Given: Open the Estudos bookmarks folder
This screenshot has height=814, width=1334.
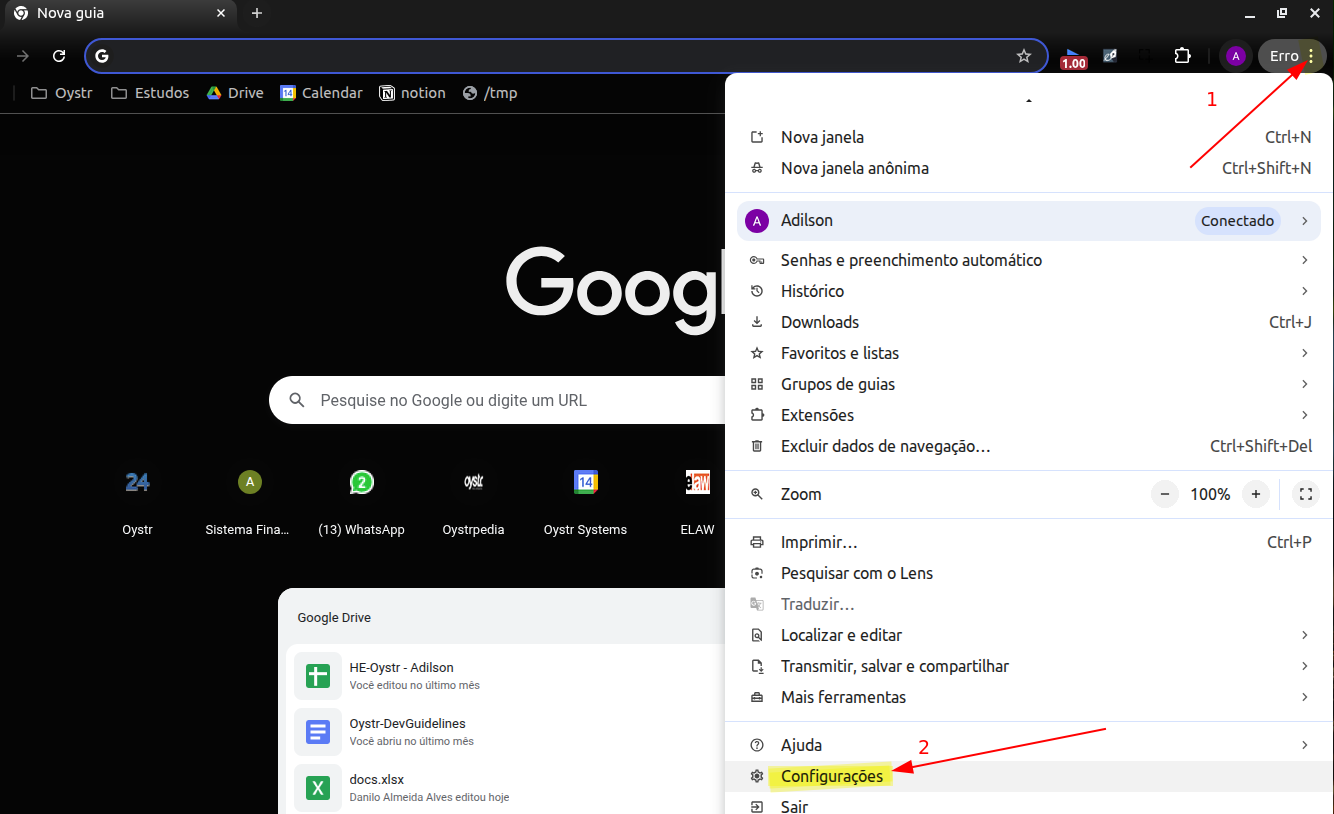Looking at the screenshot, I should (x=150, y=93).
